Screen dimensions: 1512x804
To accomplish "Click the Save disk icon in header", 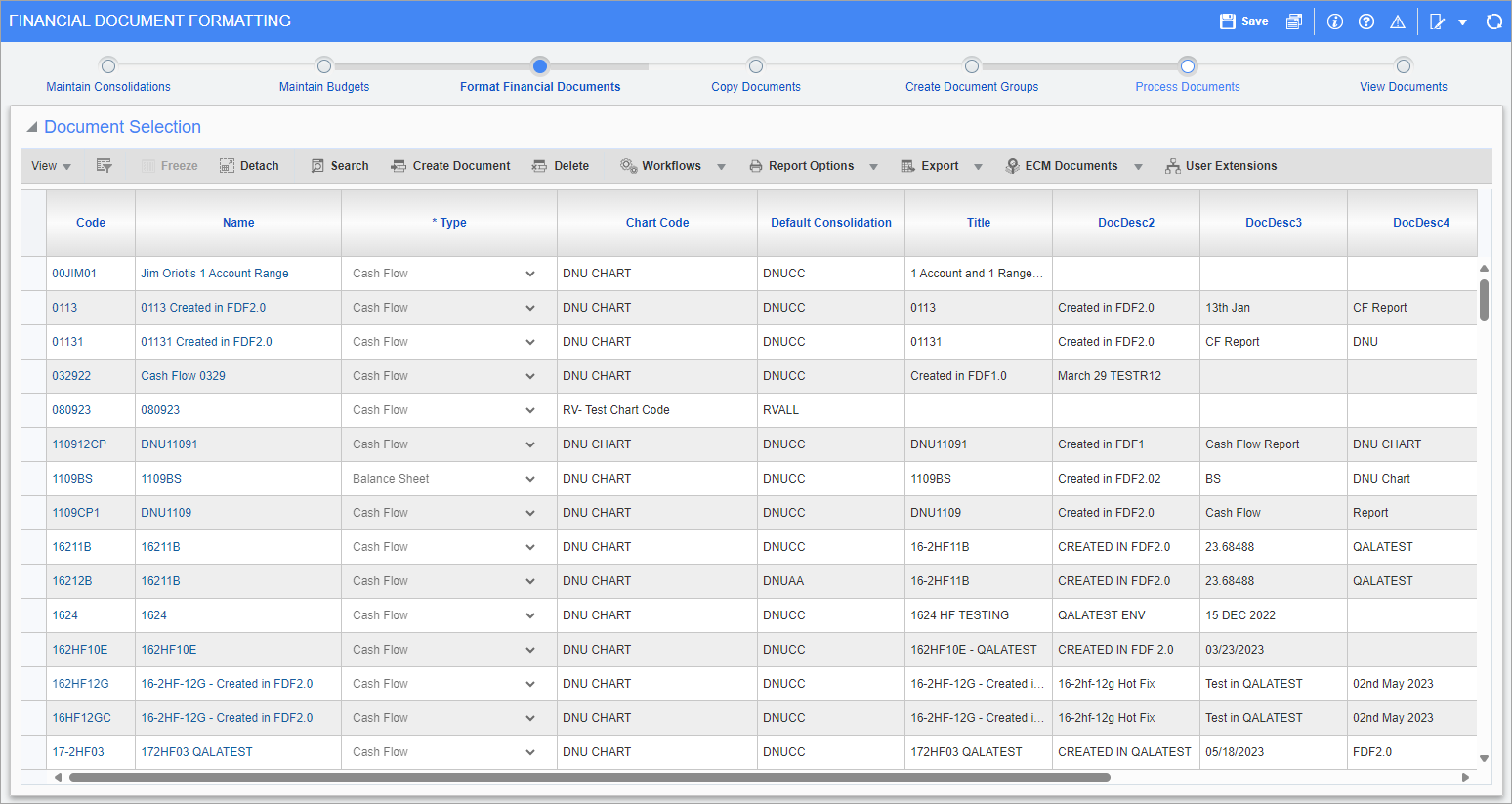I will point(1228,21).
